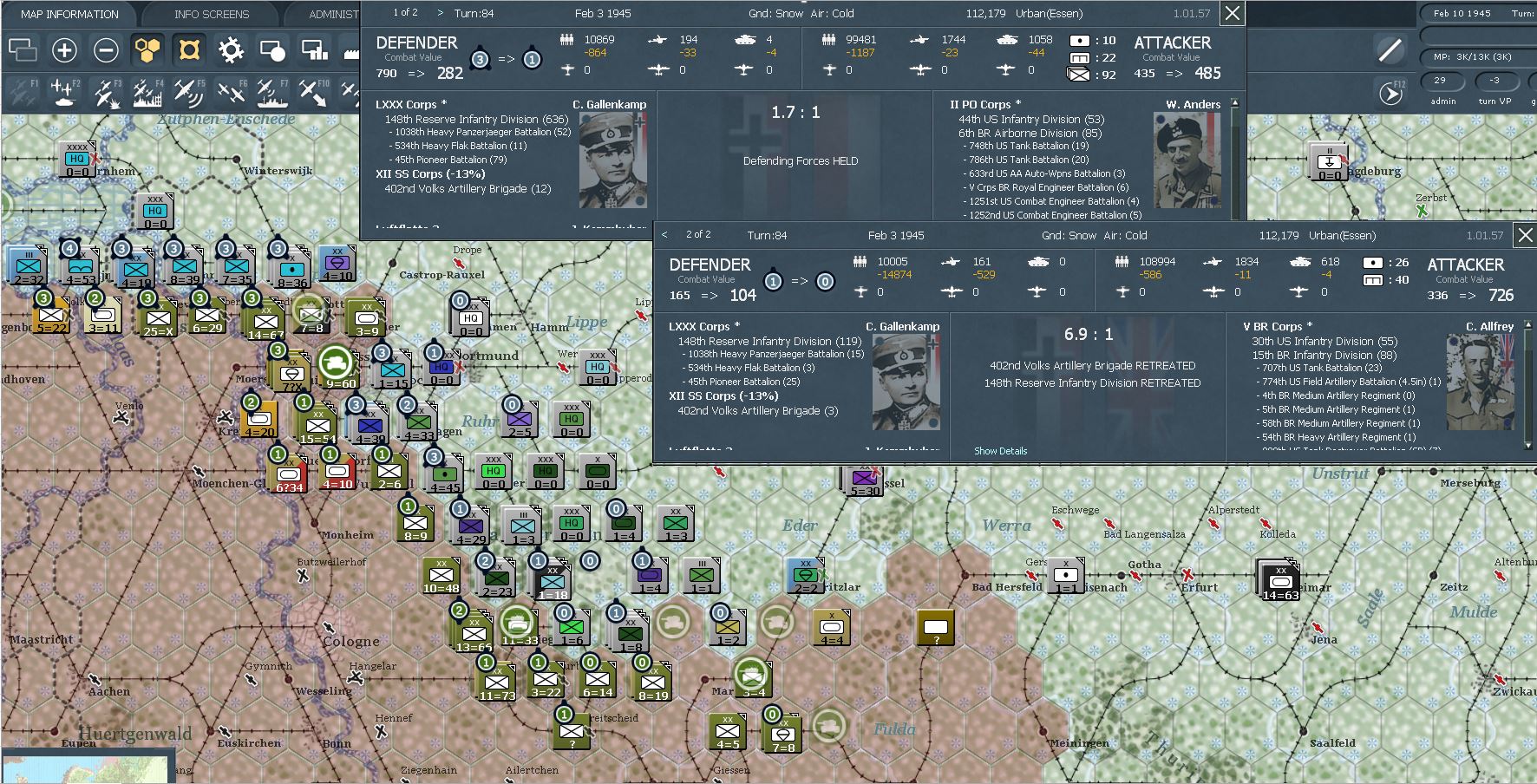Click 402nd Volks Artillery Brigade (12)
This screenshot has height=784, width=1537.
pyautogui.click(x=468, y=188)
